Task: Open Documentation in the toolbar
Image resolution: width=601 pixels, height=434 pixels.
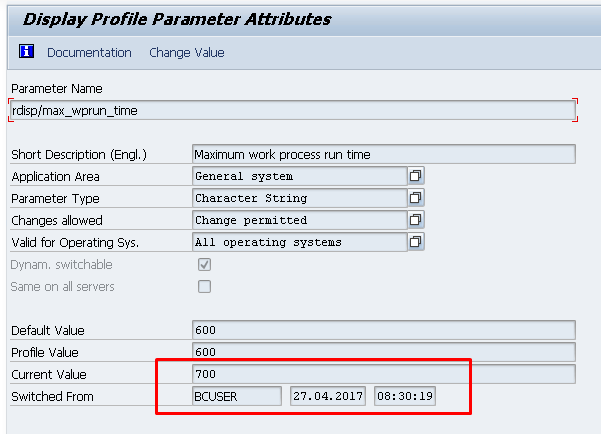Action: (x=89, y=53)
